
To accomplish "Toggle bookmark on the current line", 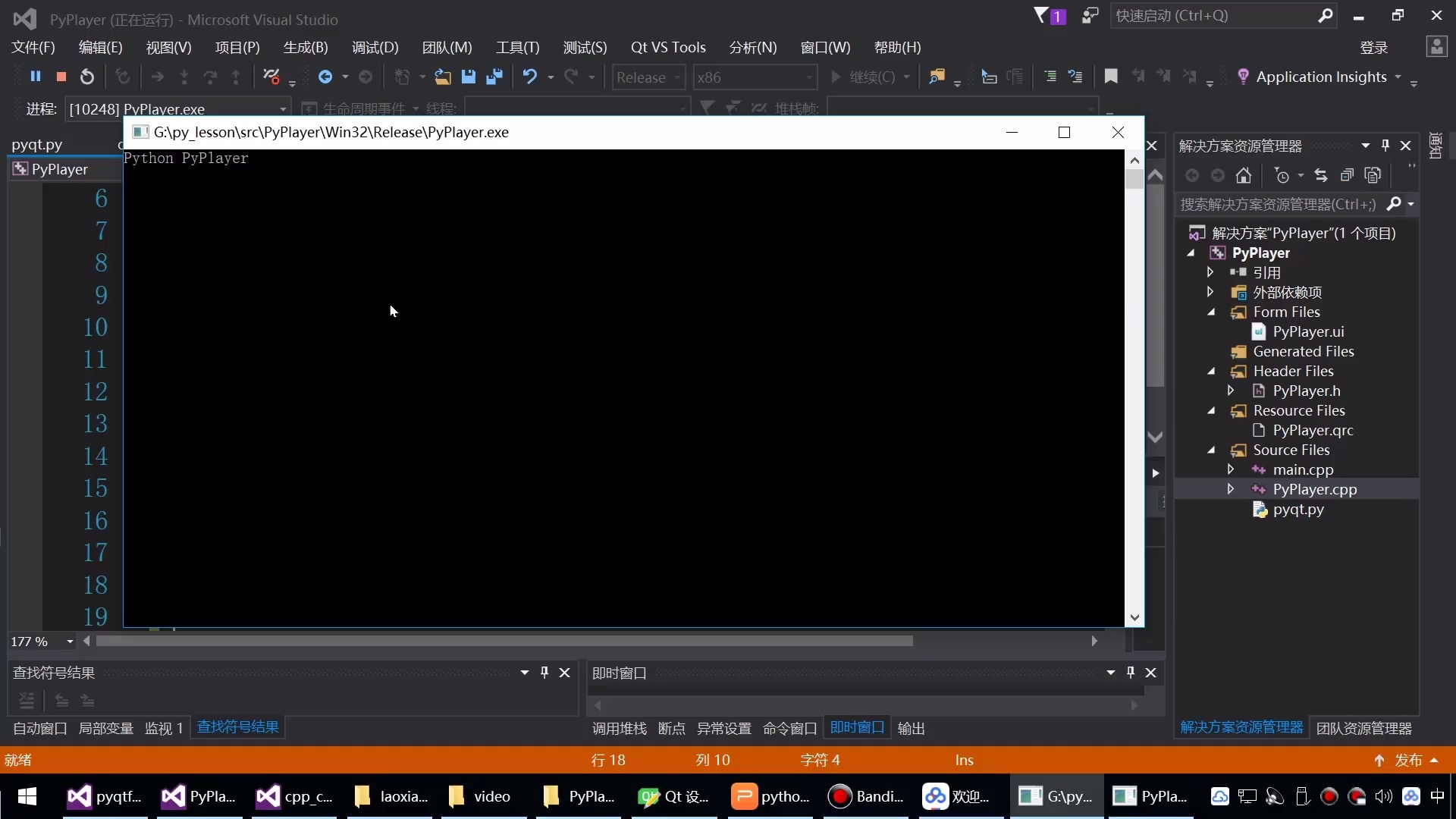I will click(1111, 77).
